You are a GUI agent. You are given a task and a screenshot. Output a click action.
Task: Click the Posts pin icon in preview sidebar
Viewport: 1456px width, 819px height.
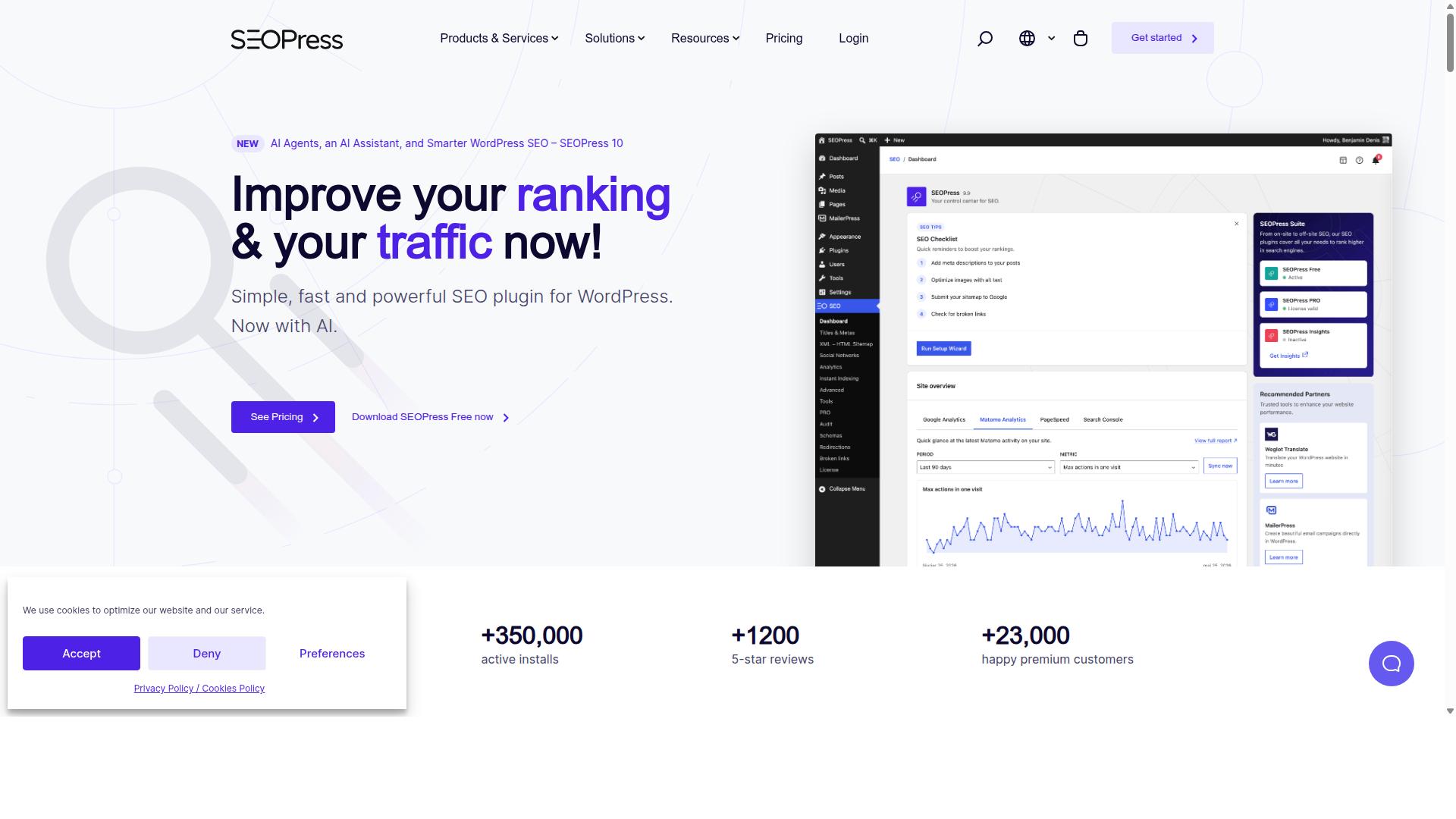[822, 177]
